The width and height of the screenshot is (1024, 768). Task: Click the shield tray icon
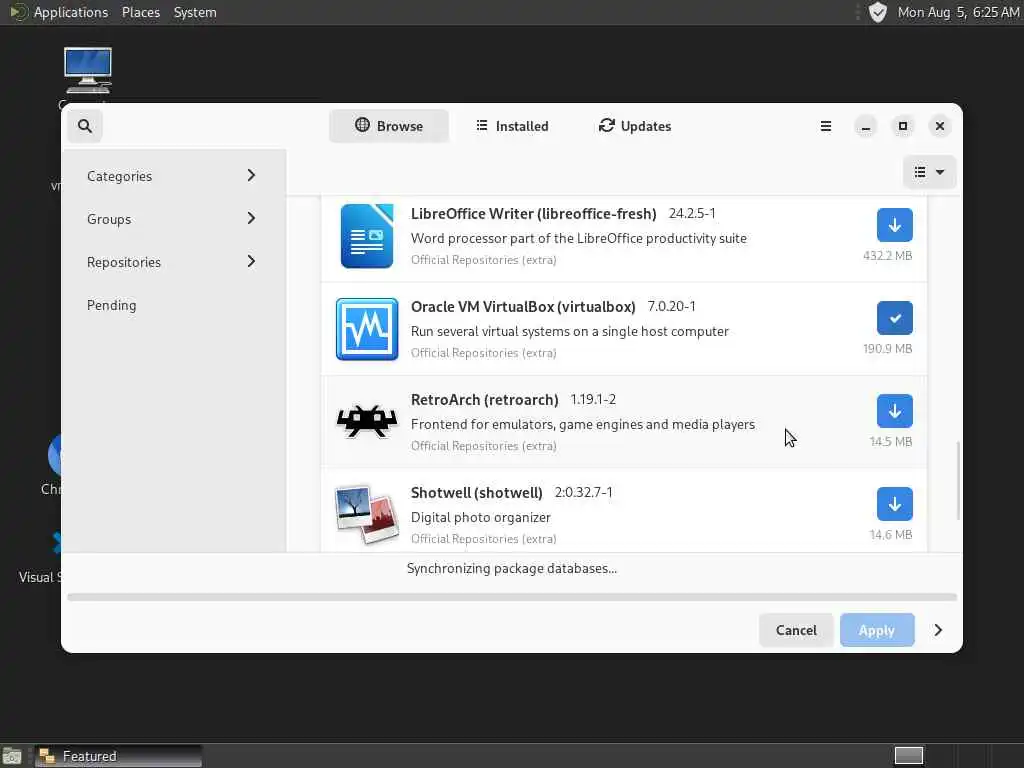[x=878, y=12]
